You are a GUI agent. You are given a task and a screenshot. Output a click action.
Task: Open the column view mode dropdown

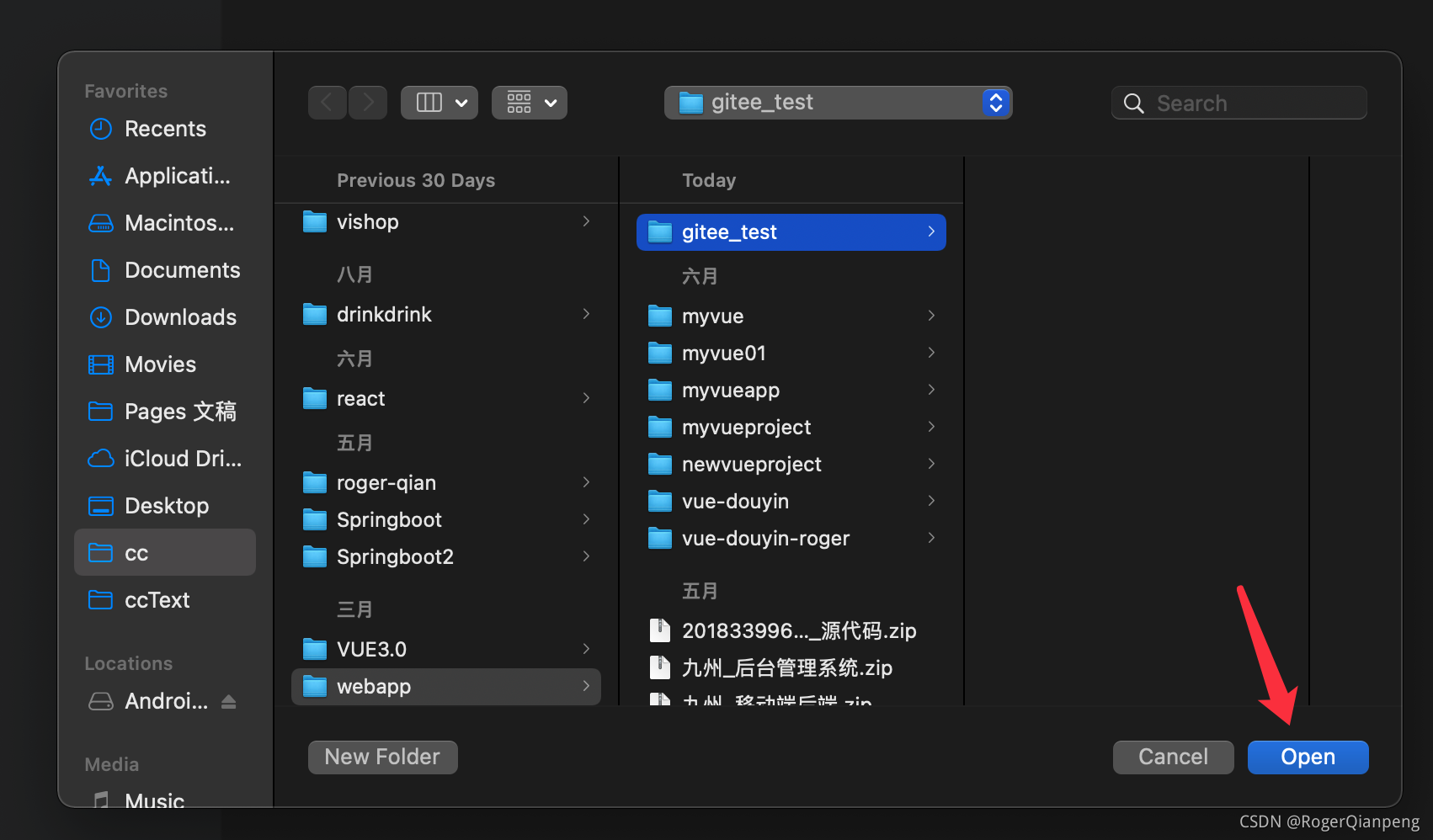(x=439, y=103)
